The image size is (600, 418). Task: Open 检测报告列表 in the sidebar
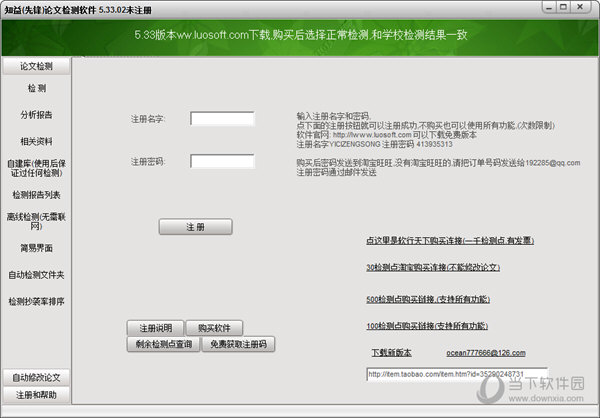[36, 195]
